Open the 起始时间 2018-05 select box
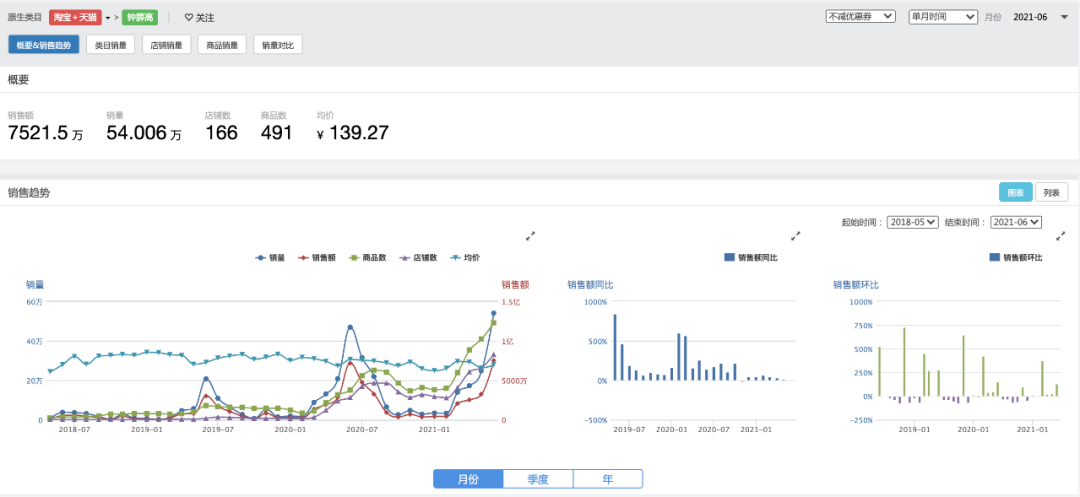 click(913, 222)
